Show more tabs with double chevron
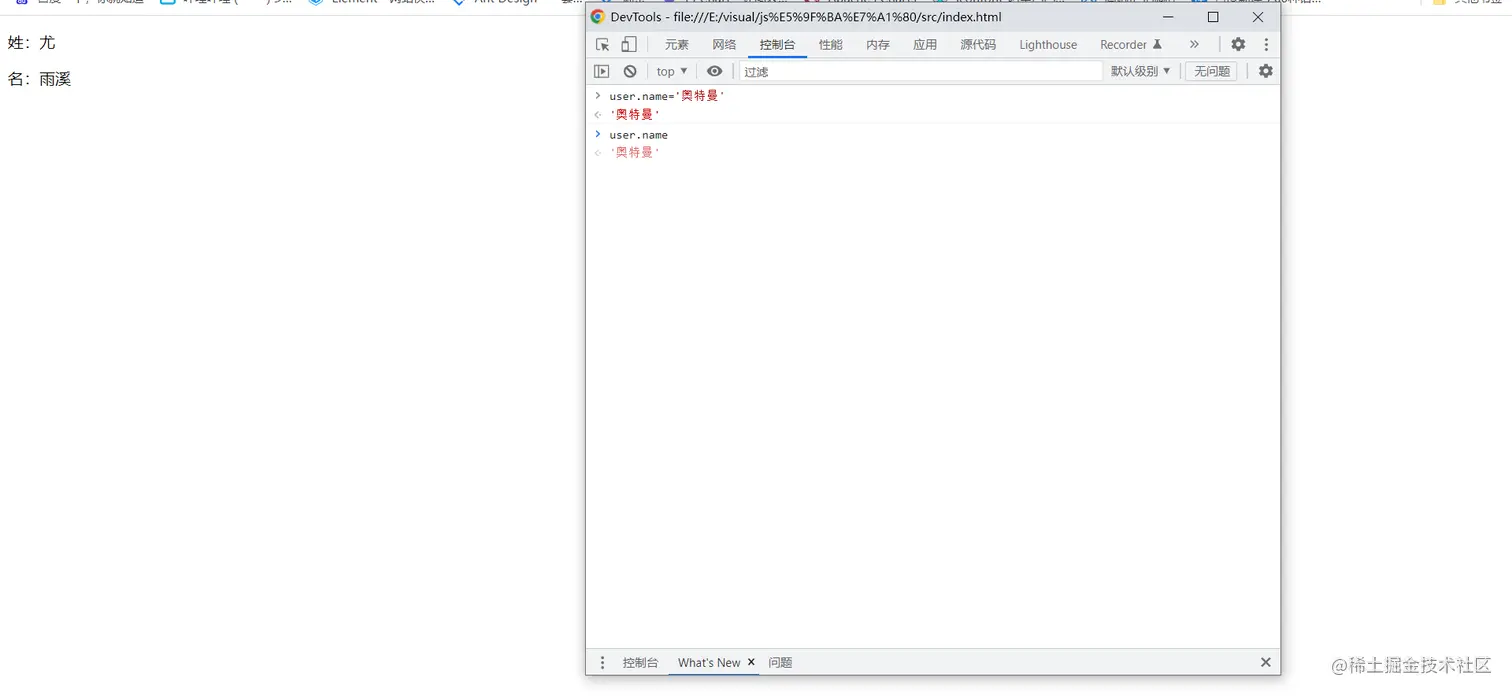This screenshot has height=696, width=1512. [x=1194, y=44]
